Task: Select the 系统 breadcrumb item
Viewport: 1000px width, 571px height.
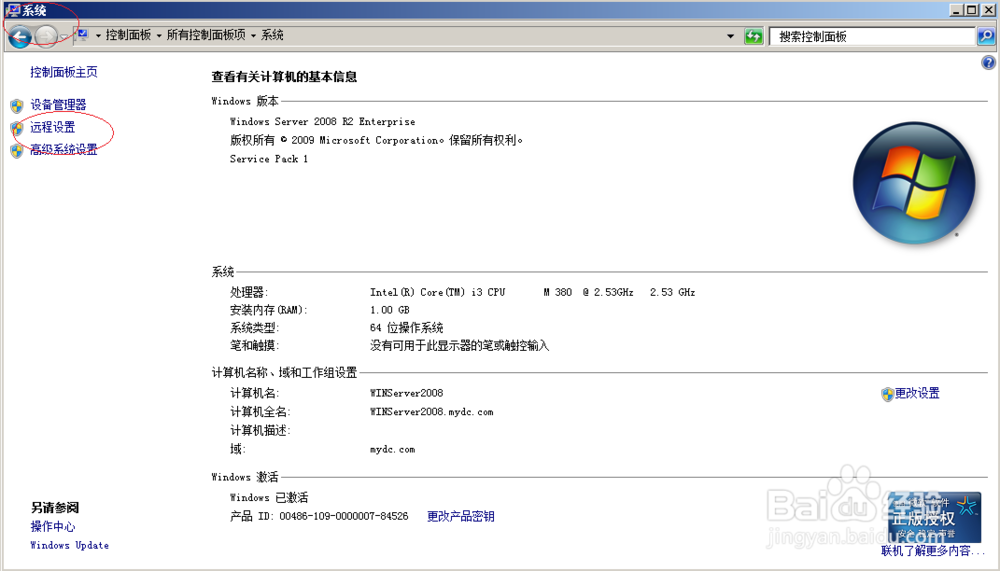Action: point(272,35)
